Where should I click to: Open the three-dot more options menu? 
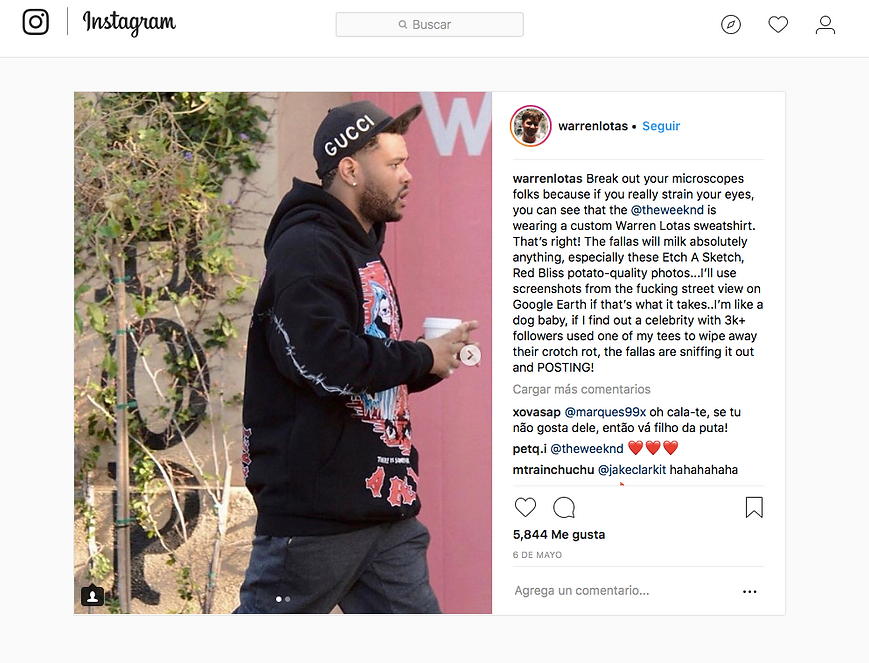pos(749,591)
